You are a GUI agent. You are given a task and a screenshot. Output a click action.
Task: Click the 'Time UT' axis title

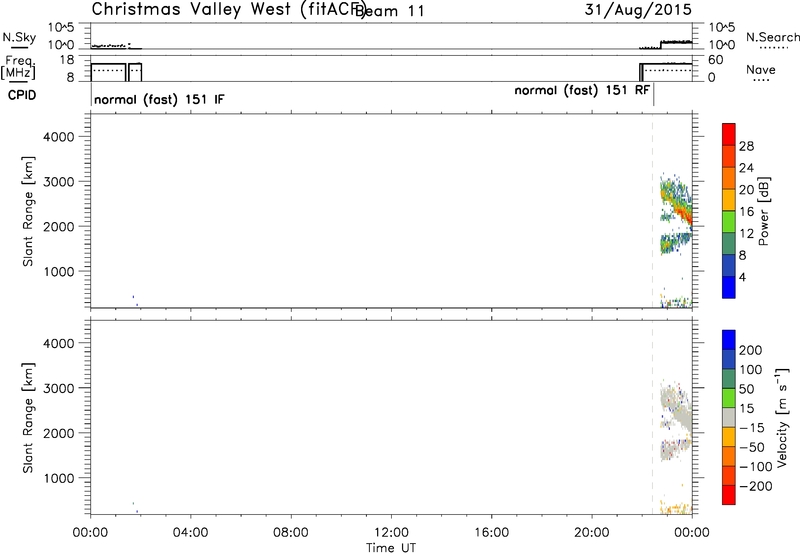click(391, 548)
